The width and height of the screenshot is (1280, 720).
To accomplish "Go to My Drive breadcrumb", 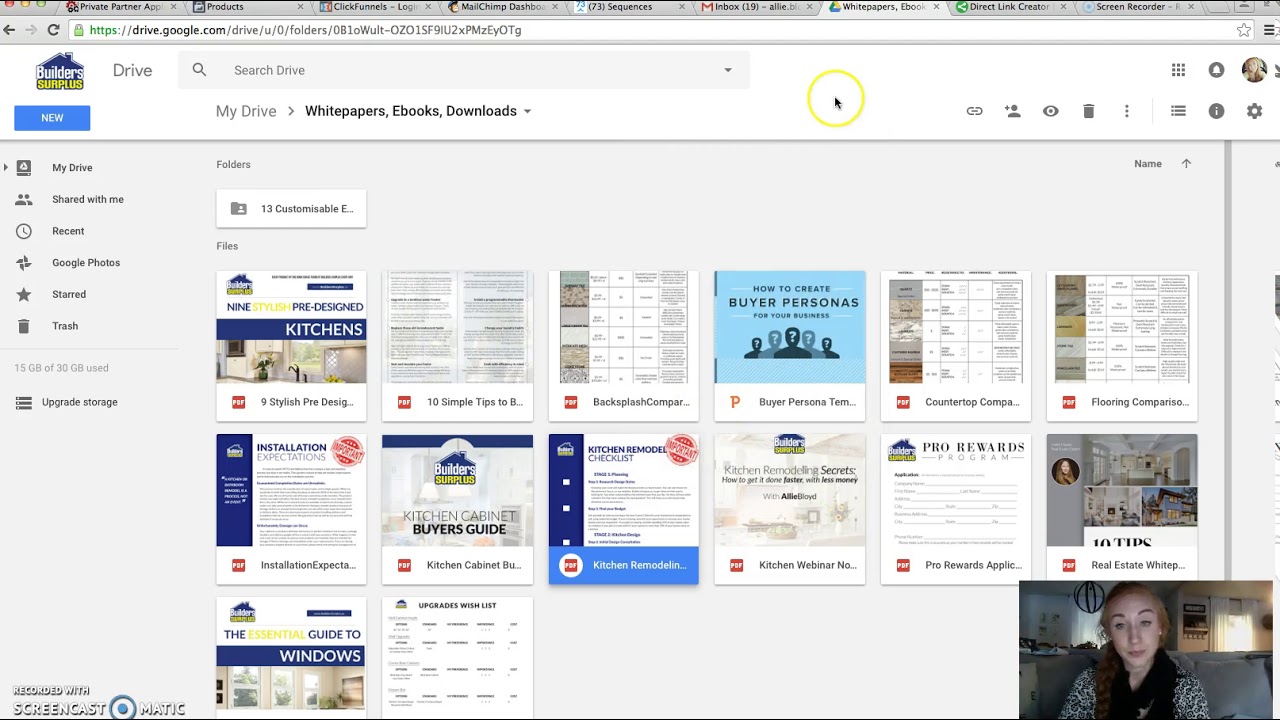I will point(246,111).
